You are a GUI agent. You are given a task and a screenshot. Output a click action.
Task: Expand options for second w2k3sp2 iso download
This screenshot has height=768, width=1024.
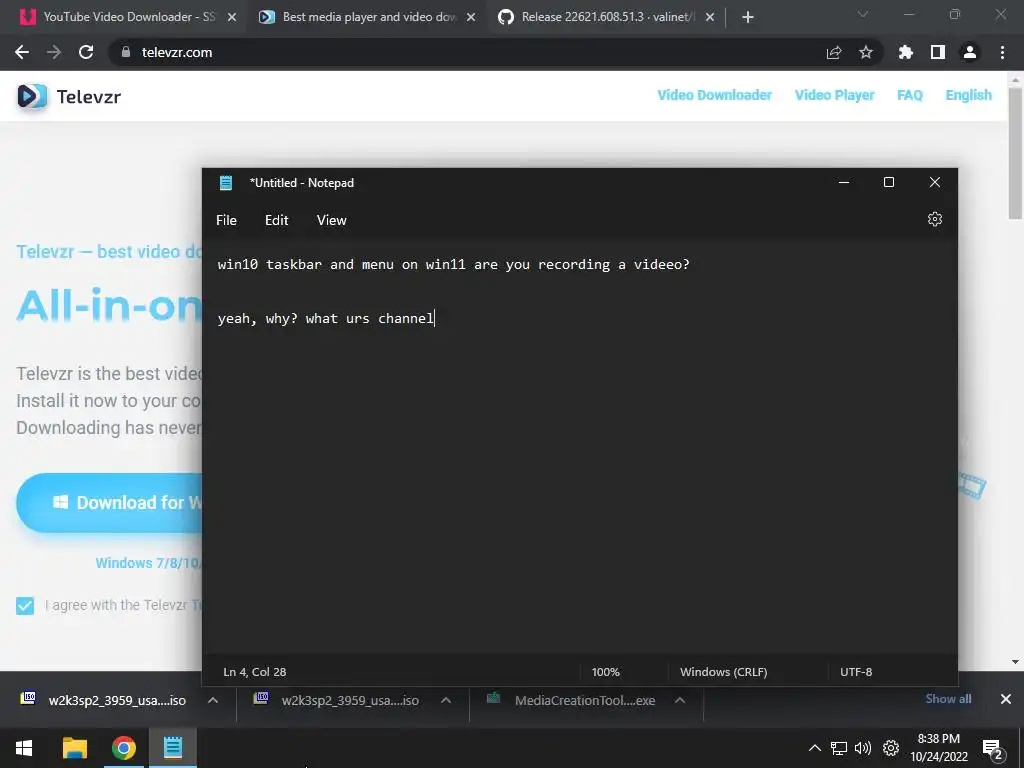[445, 700]
